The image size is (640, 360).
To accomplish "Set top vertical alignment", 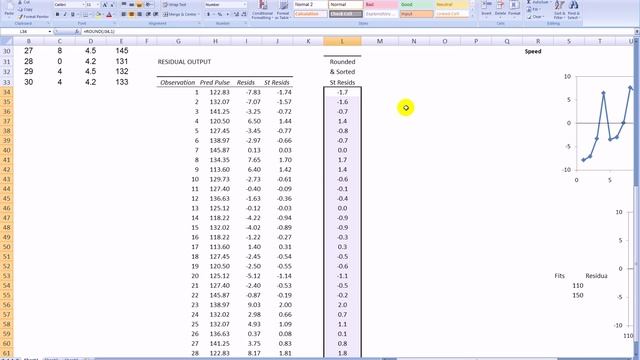I will (124, 4).
